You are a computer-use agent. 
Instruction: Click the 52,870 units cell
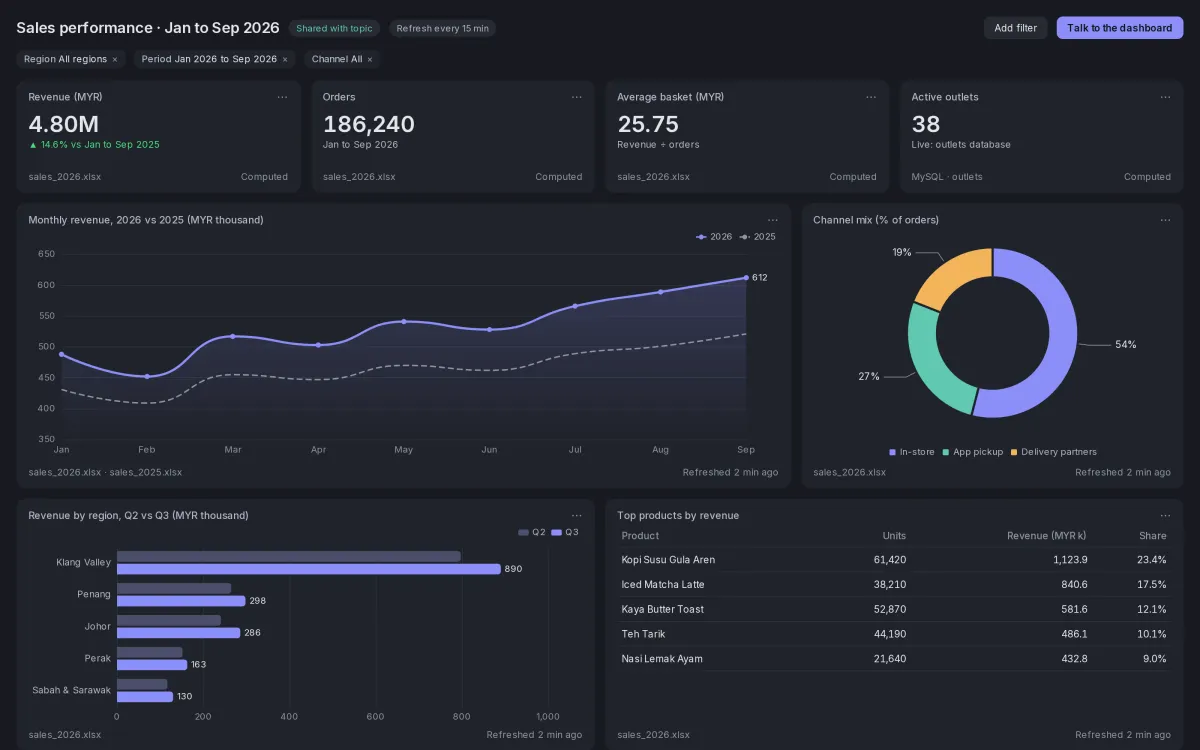point(890,609)
